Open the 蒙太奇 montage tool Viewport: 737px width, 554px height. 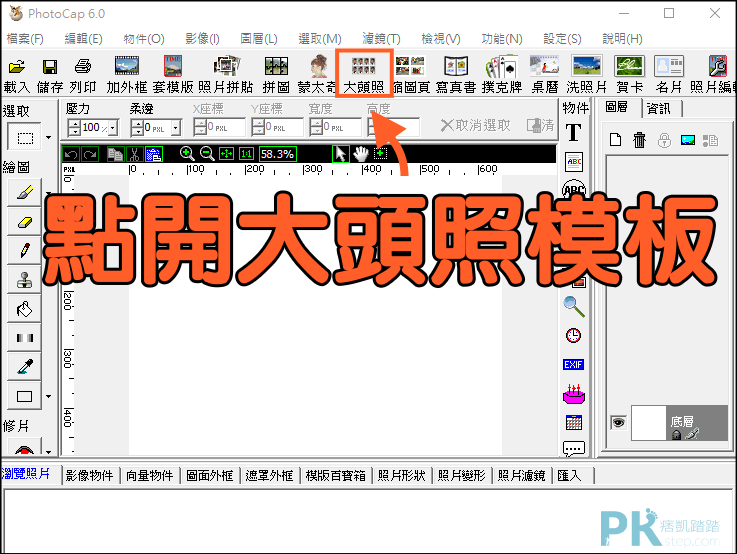[x=317, y=75]
